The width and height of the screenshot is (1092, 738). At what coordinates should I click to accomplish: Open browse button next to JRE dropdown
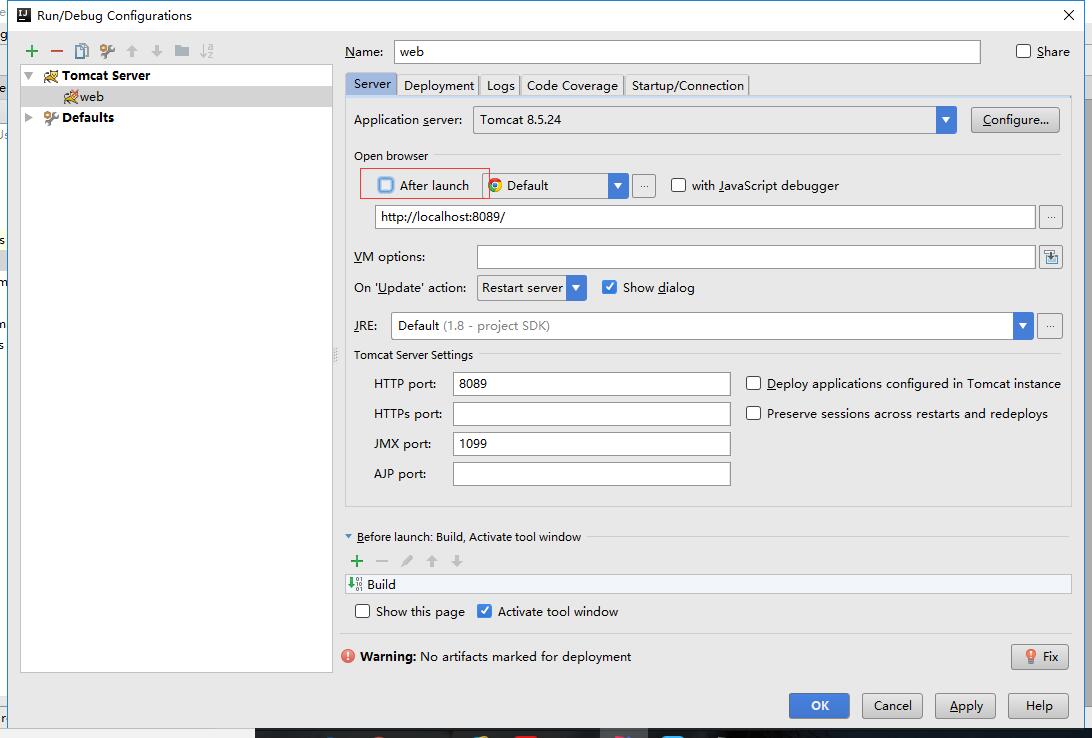point(1050,326)
